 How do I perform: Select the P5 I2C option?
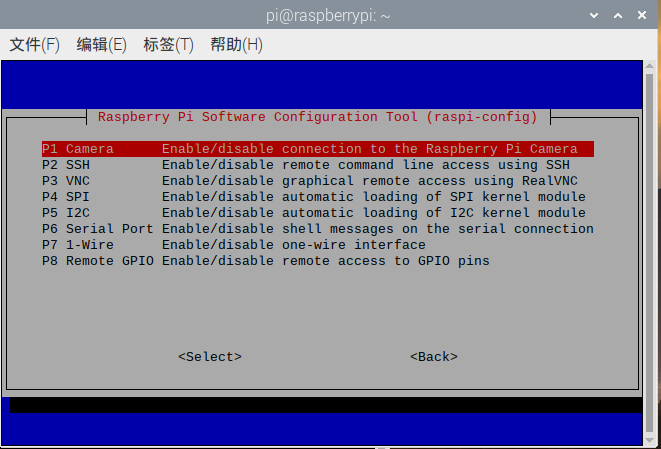318,213
